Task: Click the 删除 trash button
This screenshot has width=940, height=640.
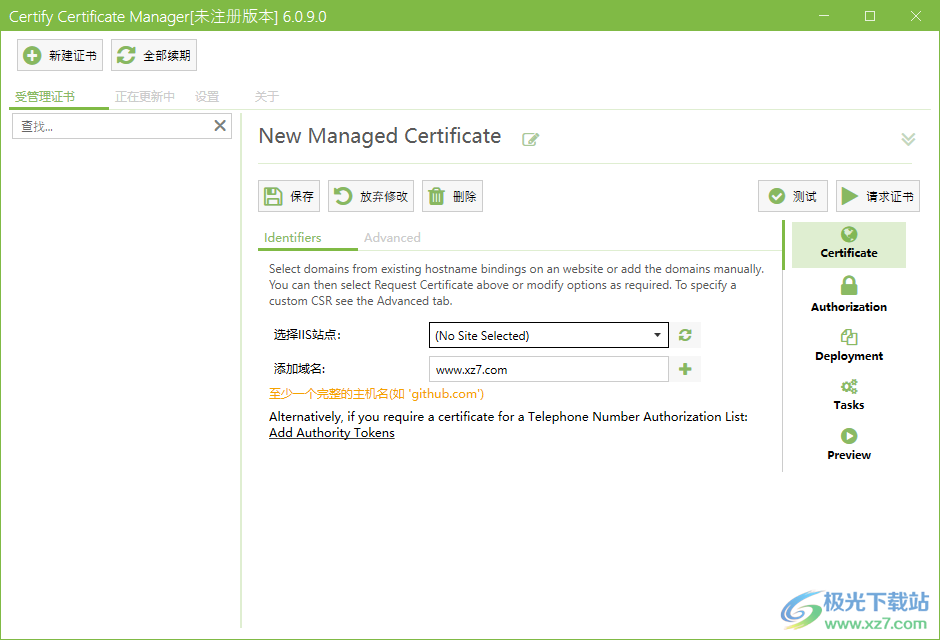Action: (x=452, y=196)
